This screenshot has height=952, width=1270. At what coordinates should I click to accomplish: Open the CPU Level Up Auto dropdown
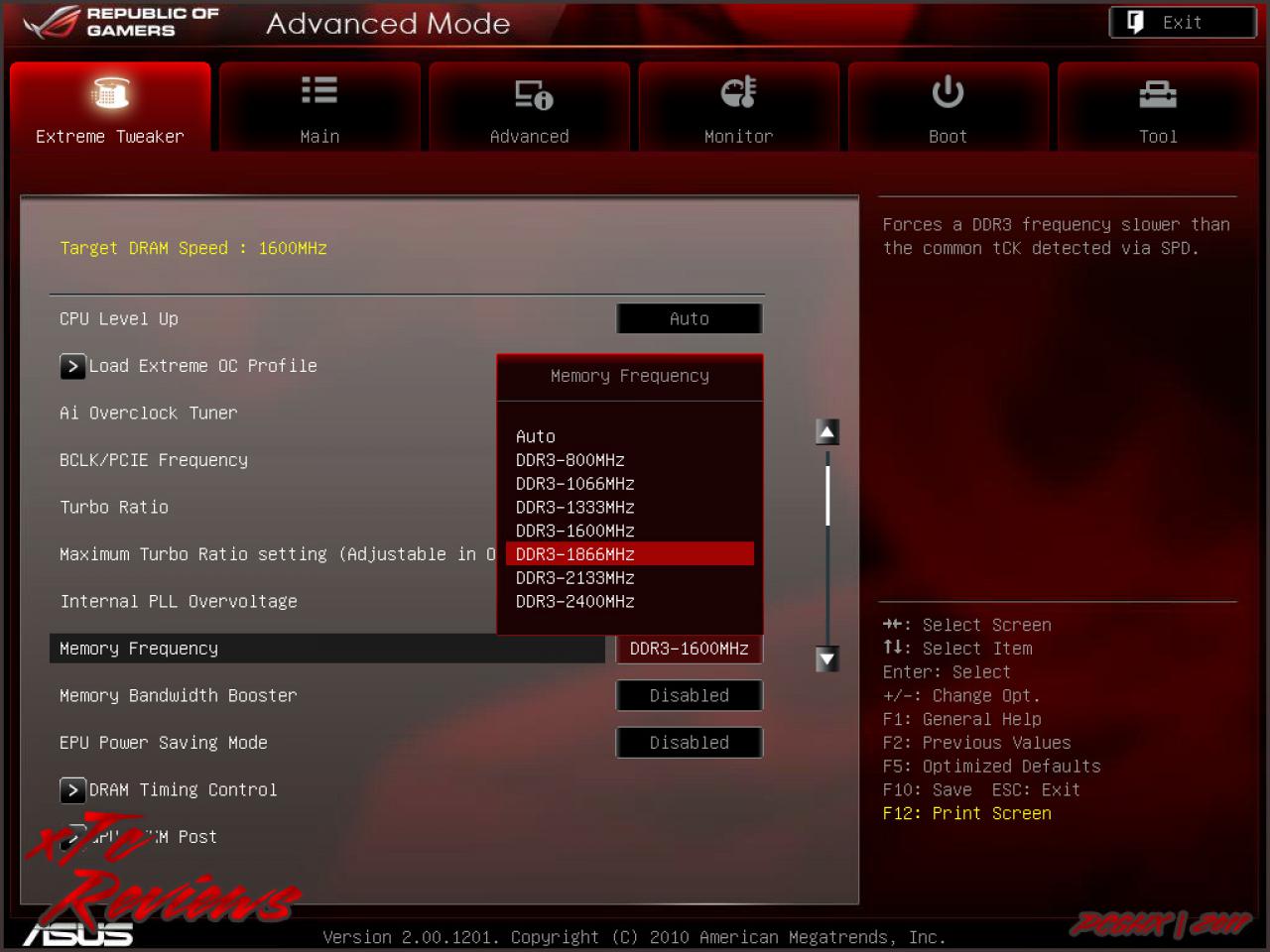[x=690, y=318]
